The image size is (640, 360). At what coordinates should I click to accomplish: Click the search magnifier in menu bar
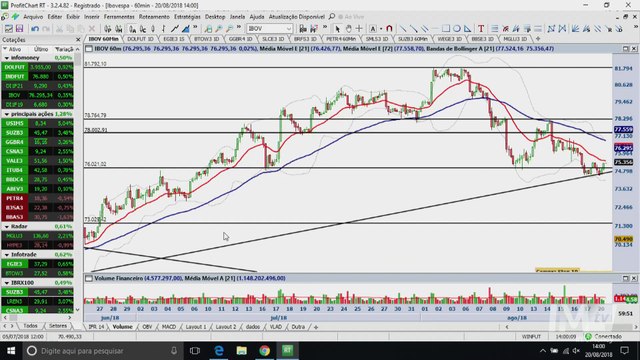332,17
